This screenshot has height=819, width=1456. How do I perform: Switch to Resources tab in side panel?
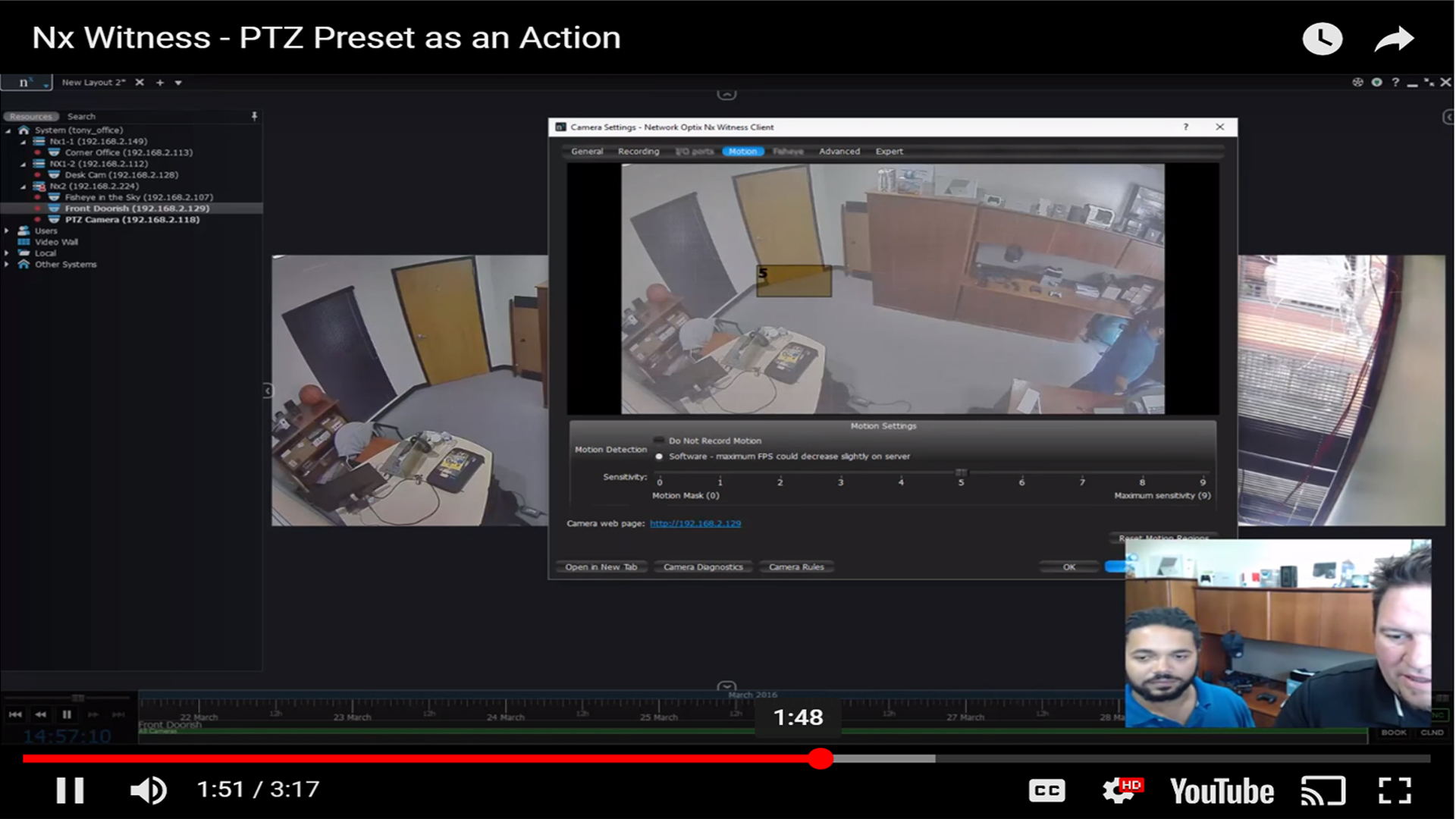(31, 117)
